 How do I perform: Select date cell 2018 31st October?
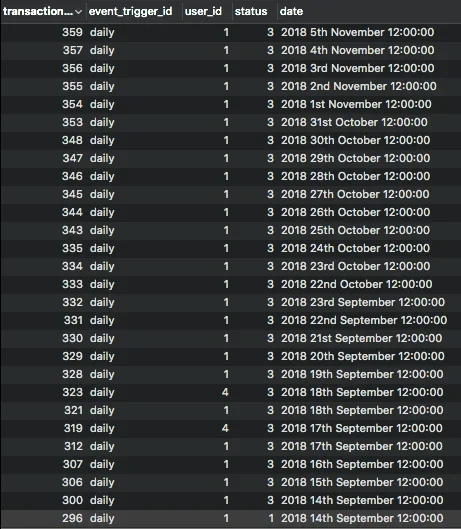point(354,122)
